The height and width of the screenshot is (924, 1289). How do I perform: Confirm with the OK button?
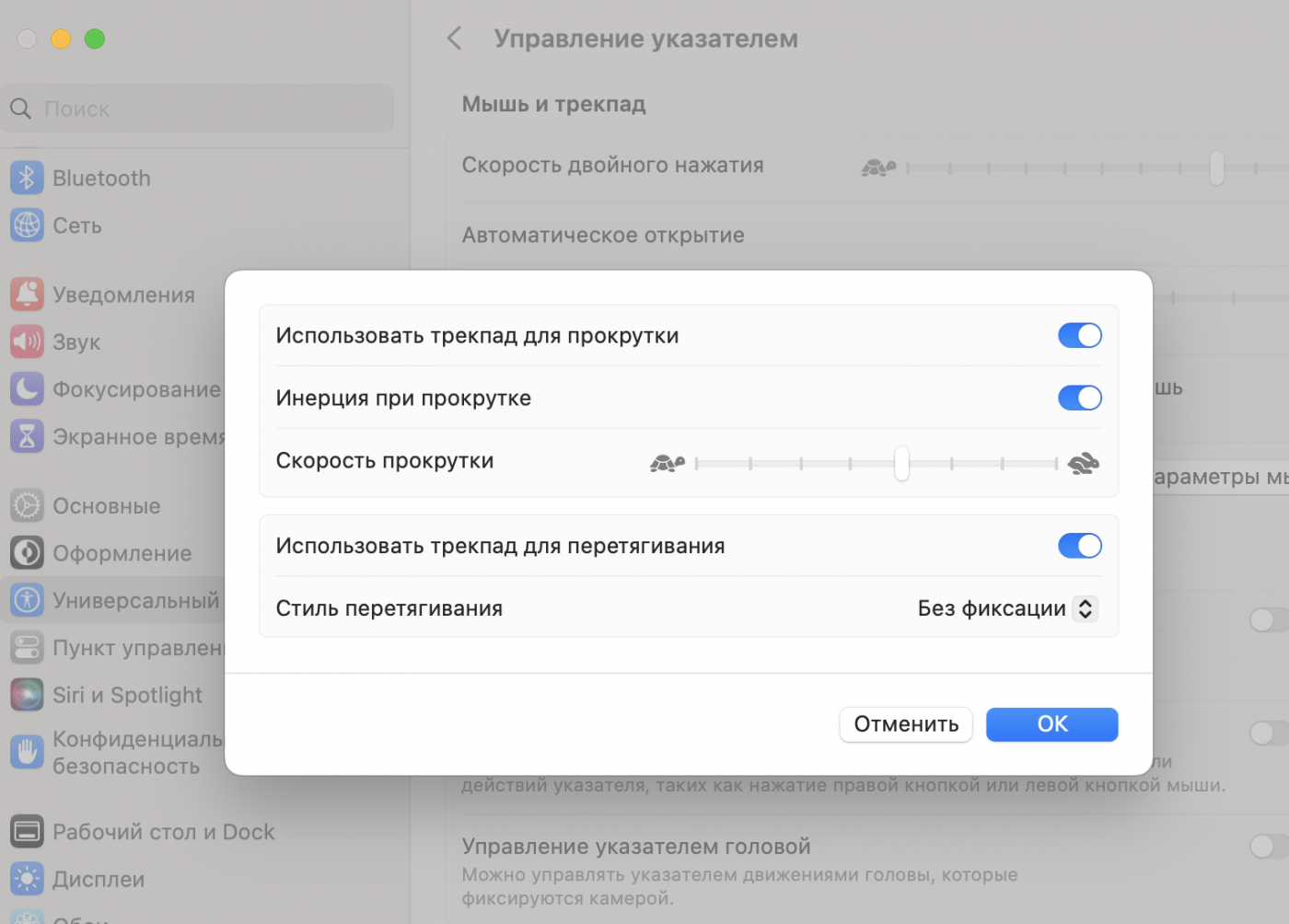coord(1051,724)
